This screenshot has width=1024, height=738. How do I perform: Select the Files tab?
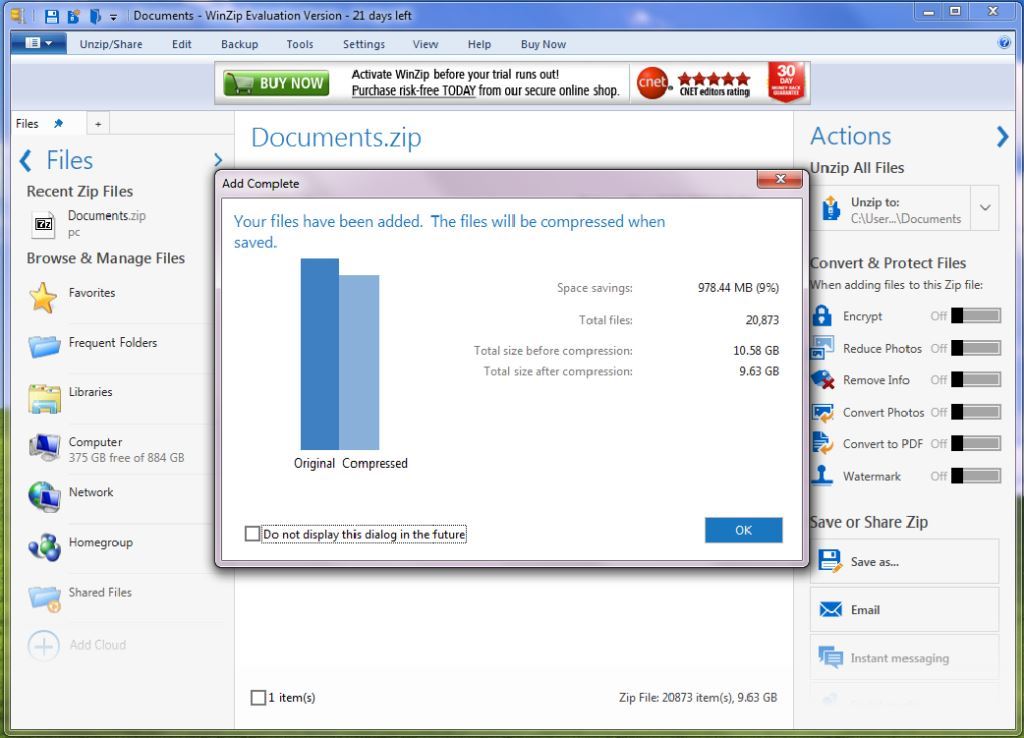click(27, 123)
